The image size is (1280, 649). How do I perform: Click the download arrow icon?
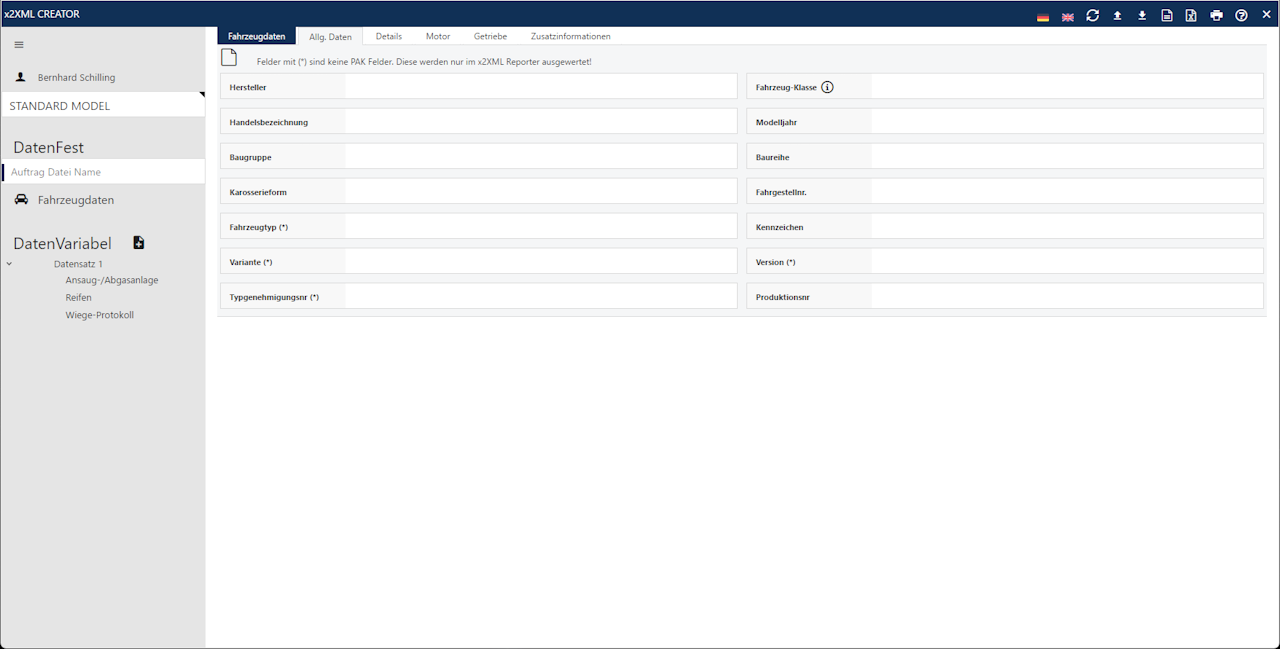(x=1142, y=16)
